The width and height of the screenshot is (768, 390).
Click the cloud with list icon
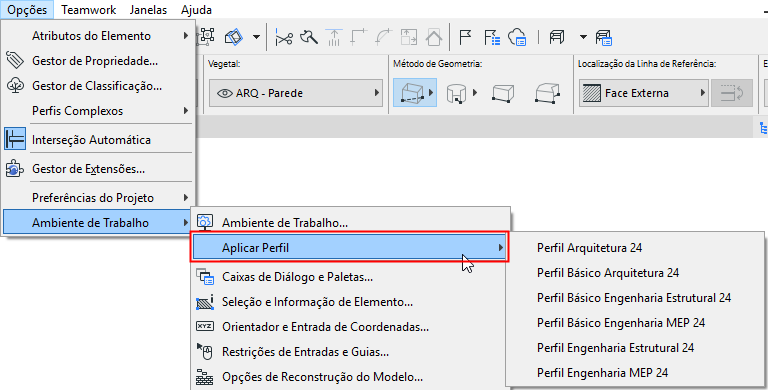(x=517, y=37)
